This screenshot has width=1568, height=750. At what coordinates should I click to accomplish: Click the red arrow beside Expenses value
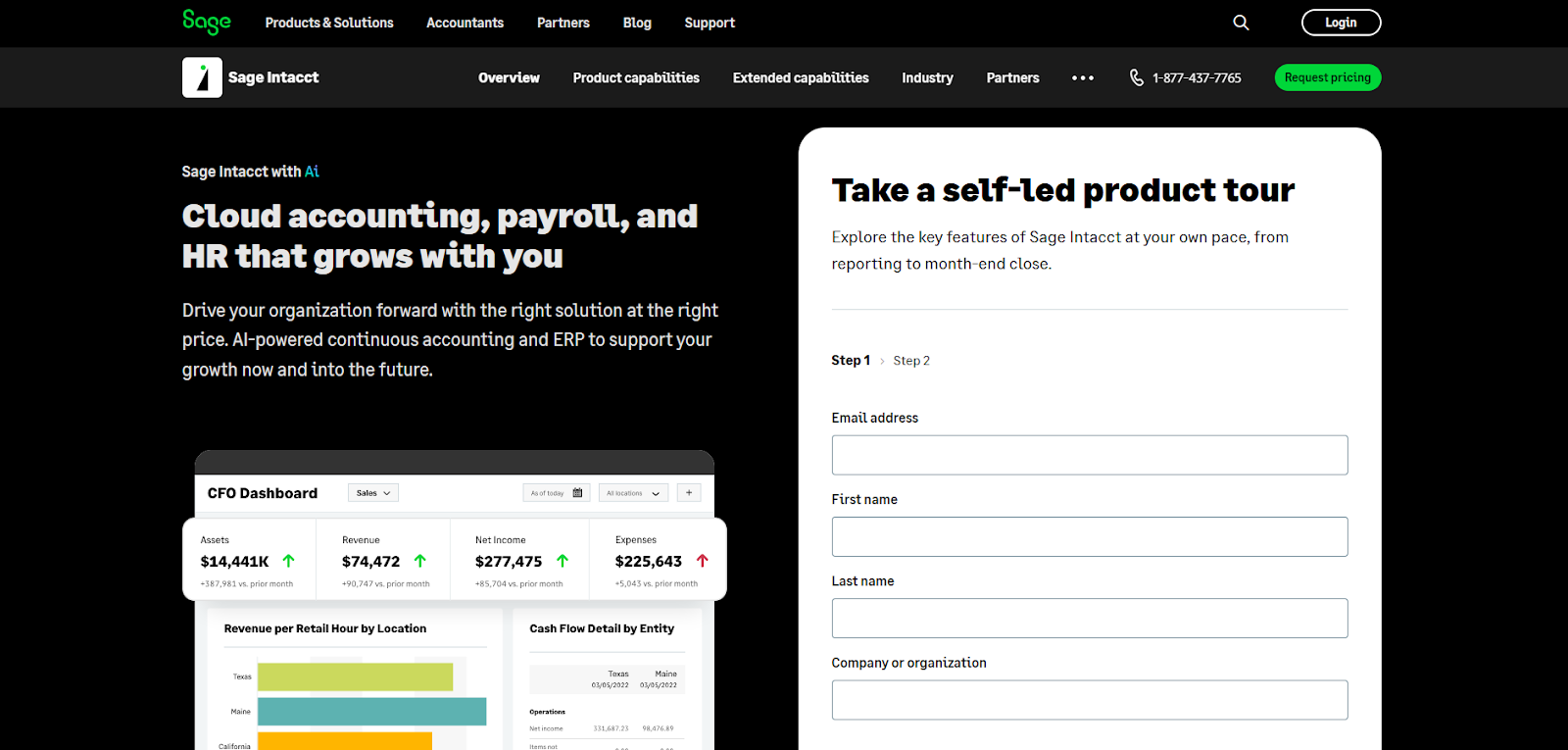pyautogui.click(x=702, y=561)
